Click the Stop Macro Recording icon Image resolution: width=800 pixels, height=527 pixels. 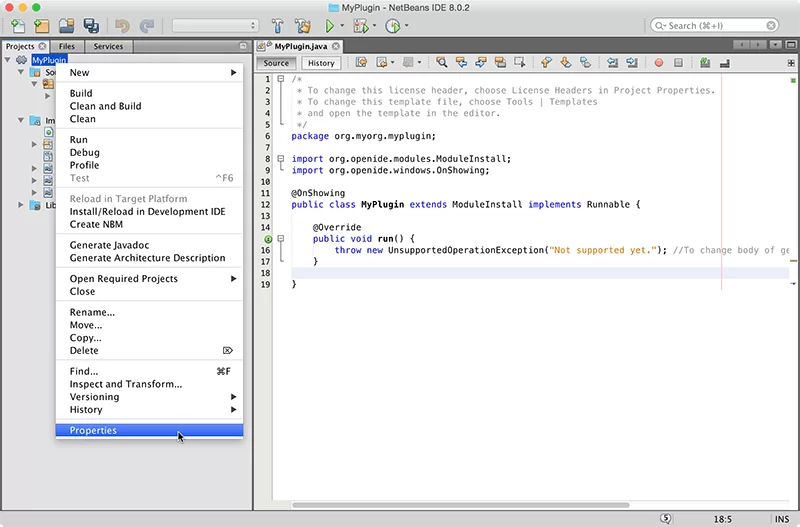[678, 63]
